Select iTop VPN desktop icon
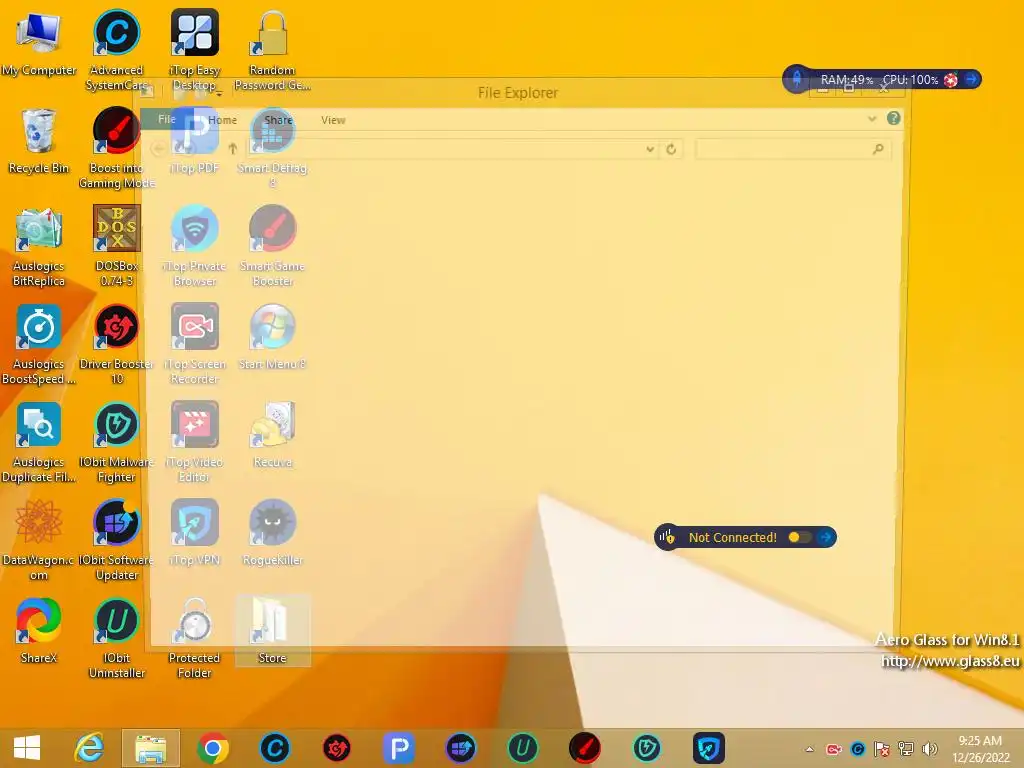Screen dimensions: 1024x768 (195, 533)
